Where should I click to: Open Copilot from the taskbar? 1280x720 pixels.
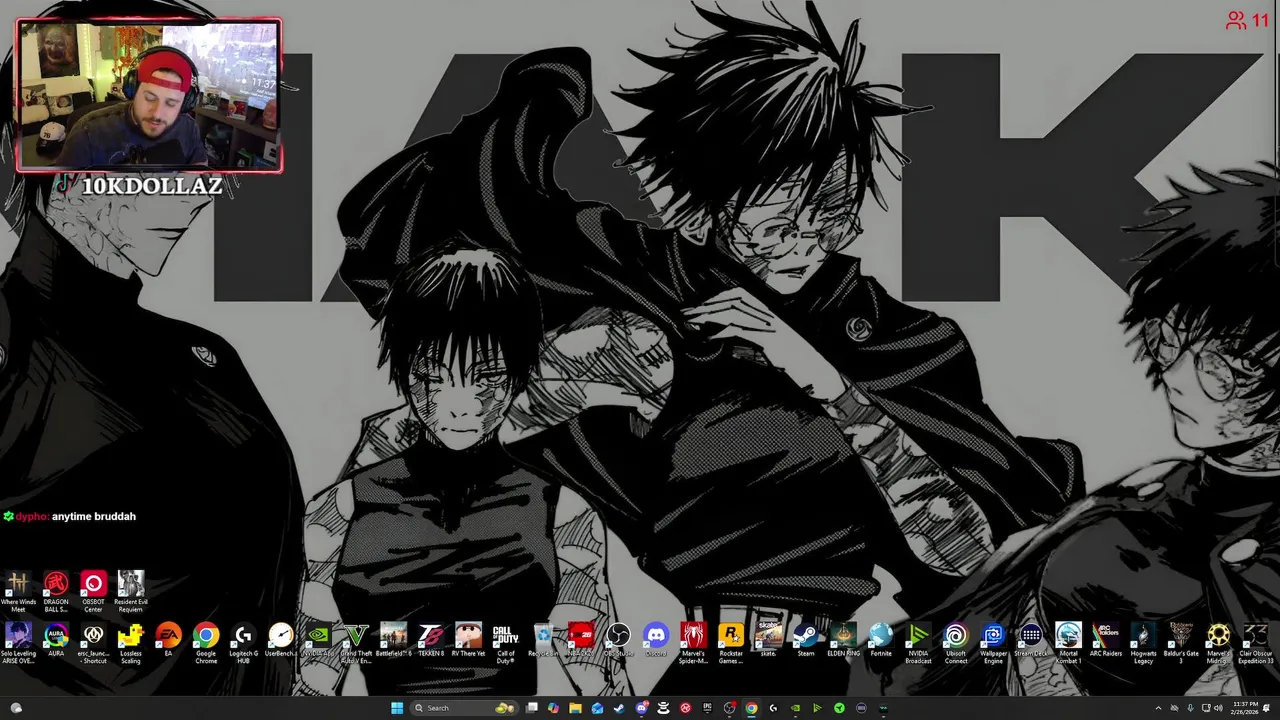553,708
